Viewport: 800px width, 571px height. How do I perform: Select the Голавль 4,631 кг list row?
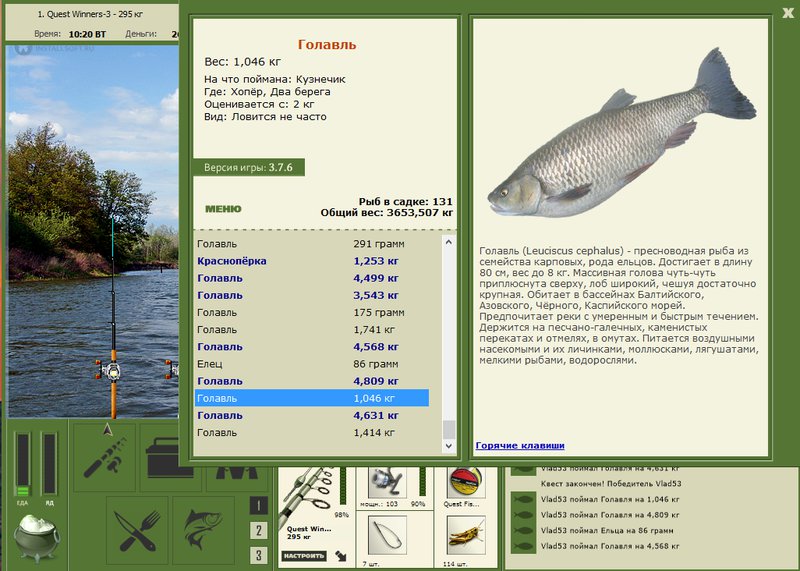point(312,416)
